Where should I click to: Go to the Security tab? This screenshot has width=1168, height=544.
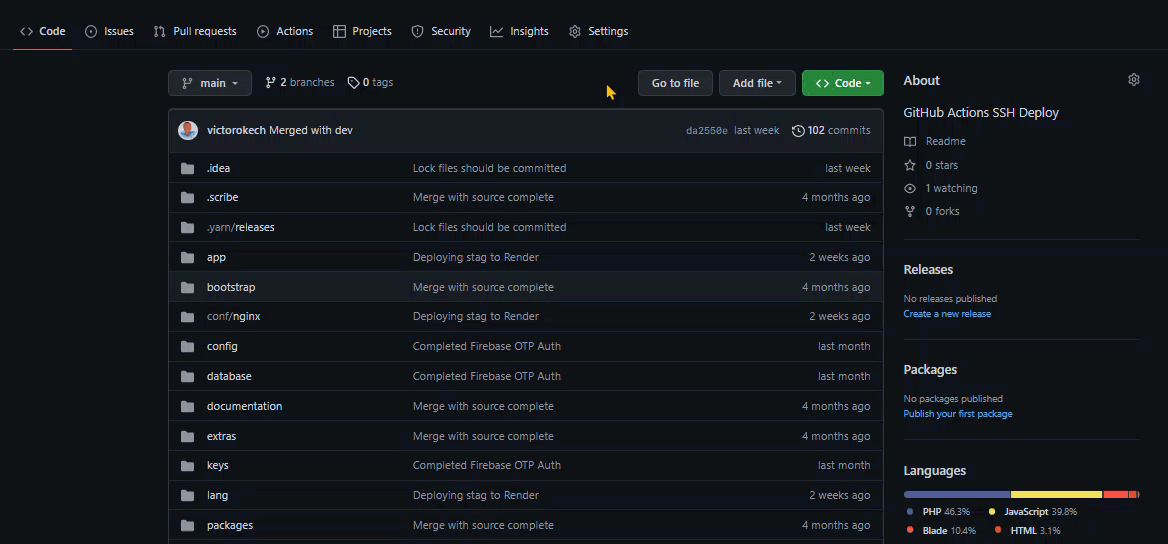coord(441,31)
